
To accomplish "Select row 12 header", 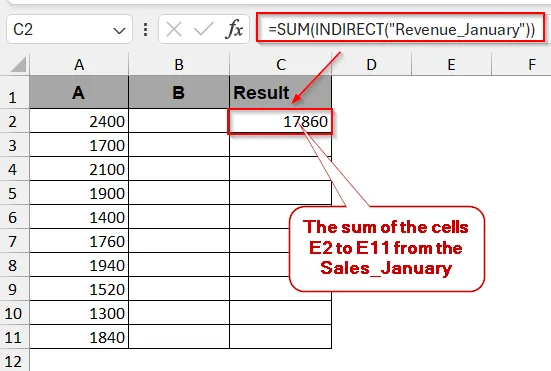I will [15, 360].
